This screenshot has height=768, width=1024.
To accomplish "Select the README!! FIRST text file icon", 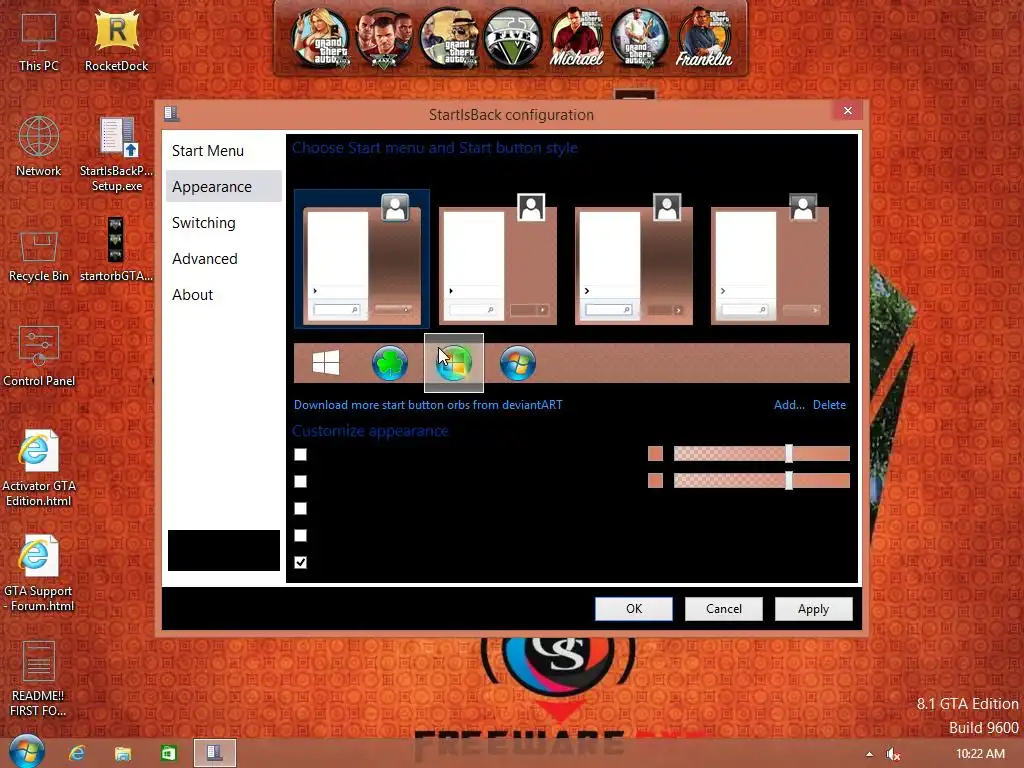I will [x=39, y=679].
